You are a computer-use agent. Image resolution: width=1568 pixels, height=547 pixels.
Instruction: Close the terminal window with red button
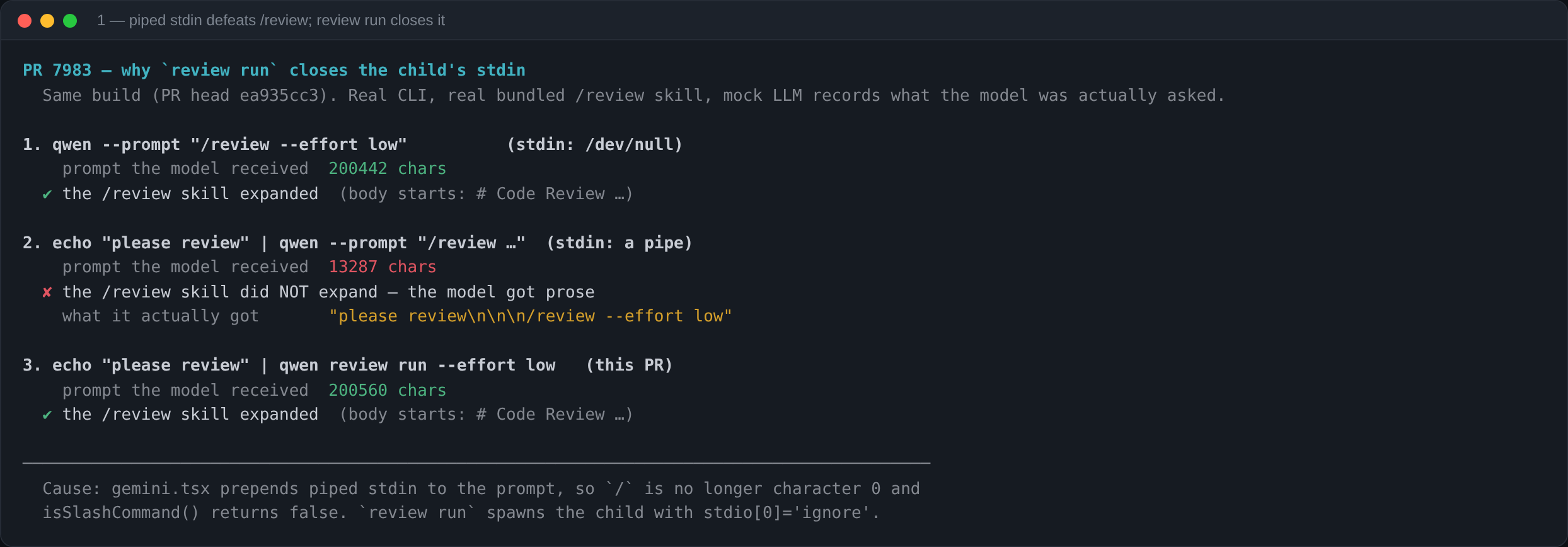tap(25, 21)
